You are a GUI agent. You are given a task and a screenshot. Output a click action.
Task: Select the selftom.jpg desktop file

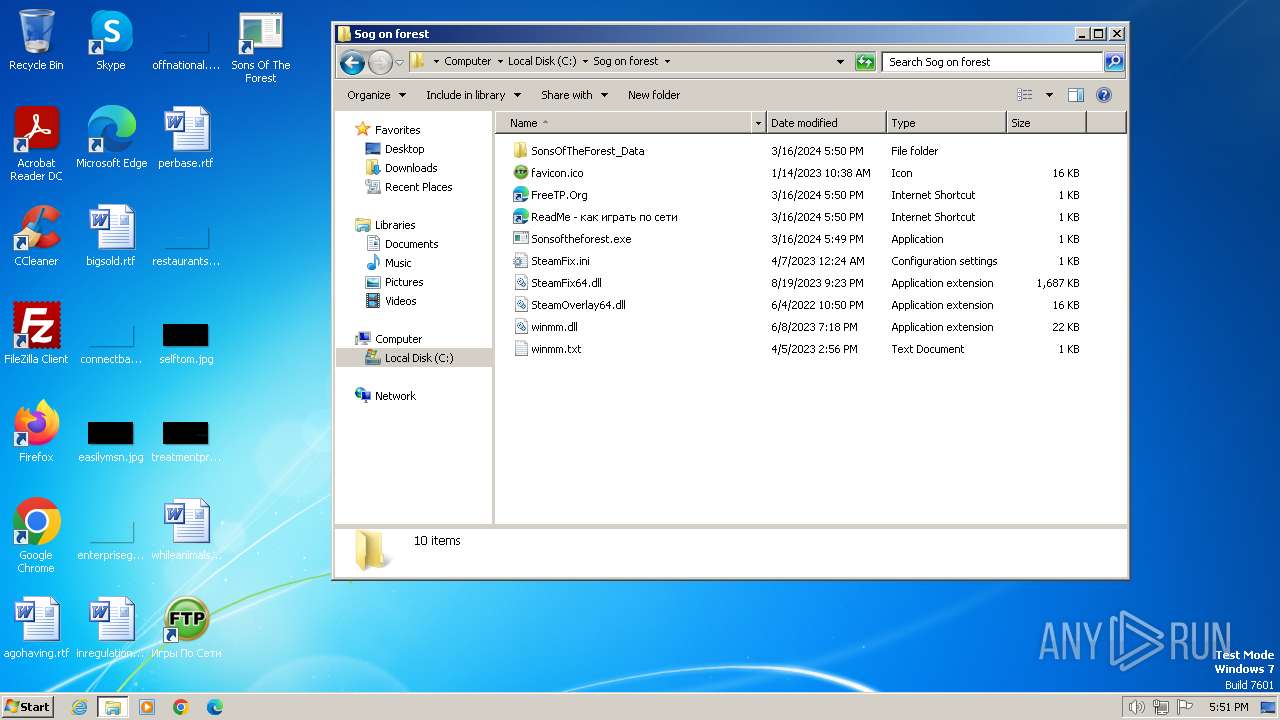(186, 342)
